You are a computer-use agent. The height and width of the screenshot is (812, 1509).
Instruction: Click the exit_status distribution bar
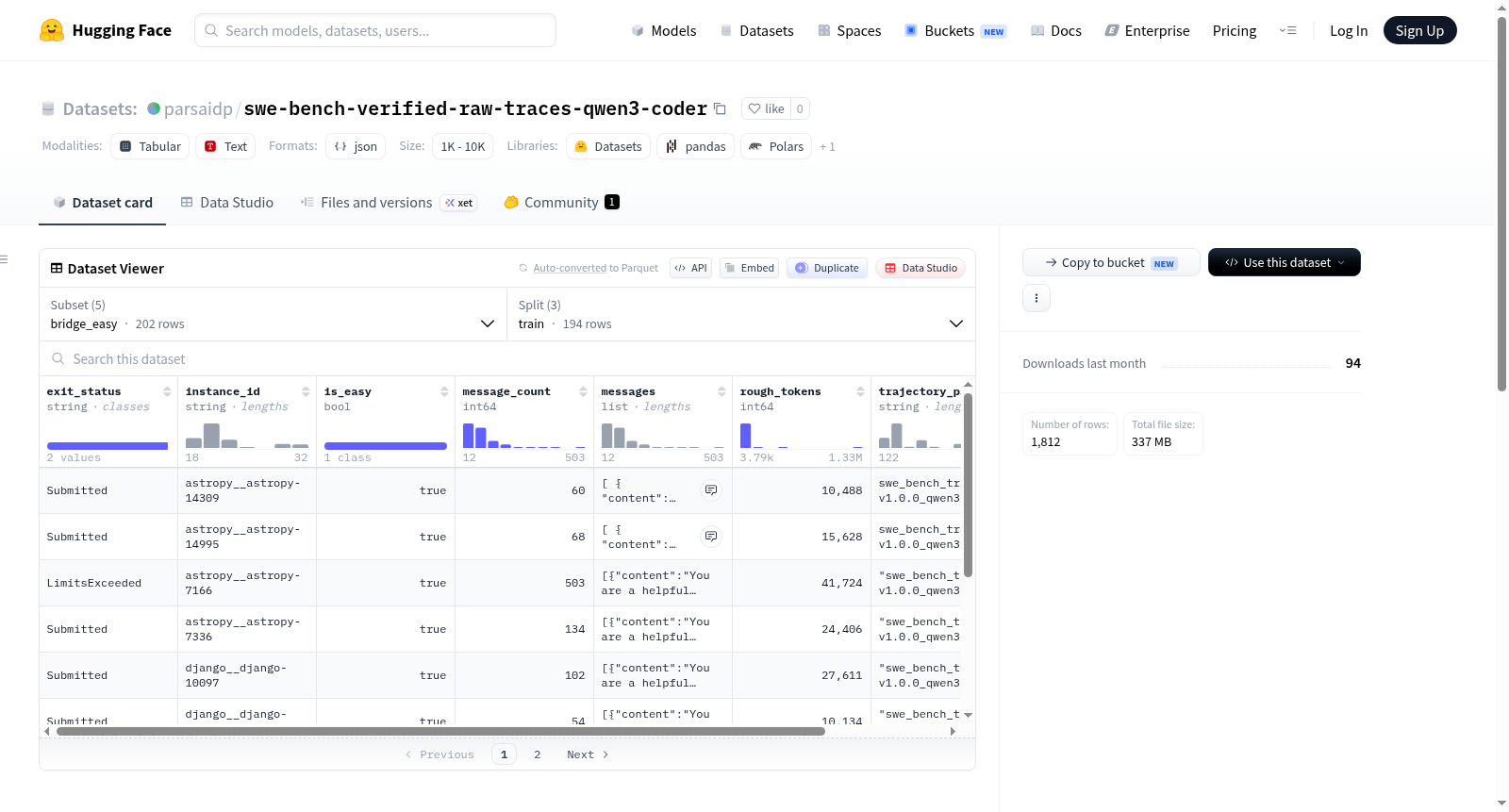(108, 446)
